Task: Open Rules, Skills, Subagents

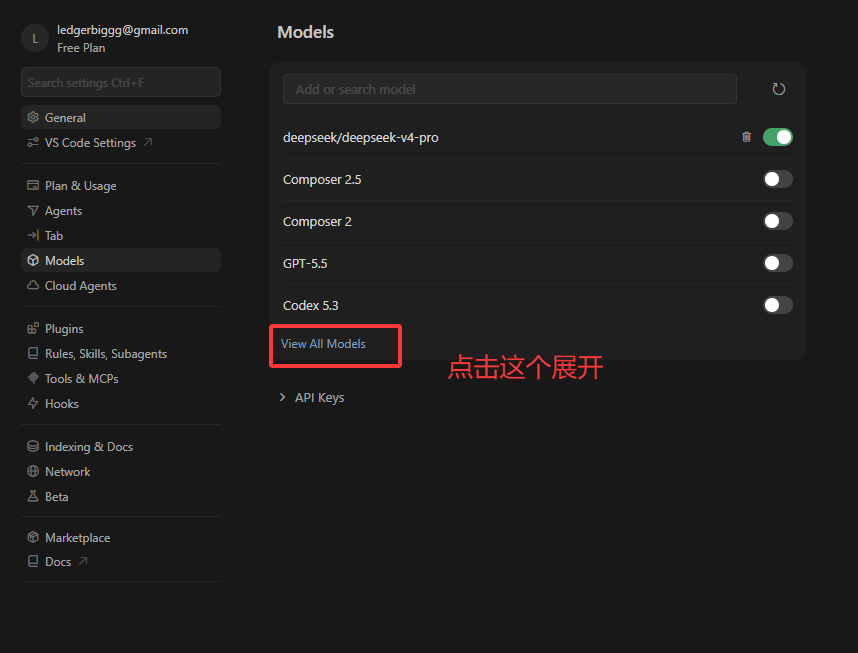Action: pyautogui.click(x=121, y=354)
